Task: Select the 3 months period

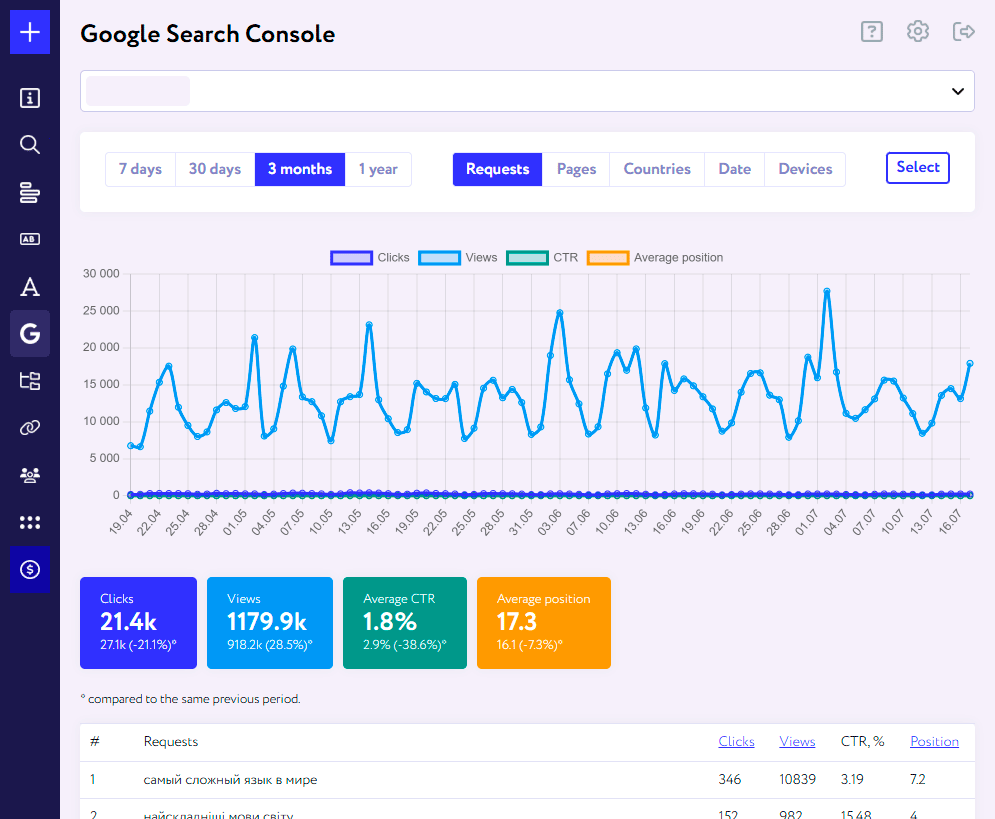Action: point(300,169)
